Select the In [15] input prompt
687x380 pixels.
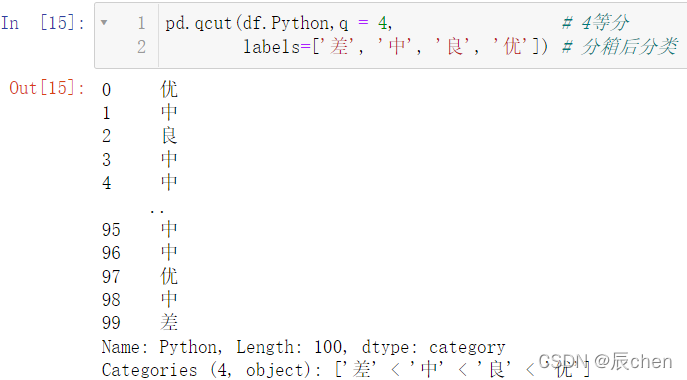[x=43, y=23]
